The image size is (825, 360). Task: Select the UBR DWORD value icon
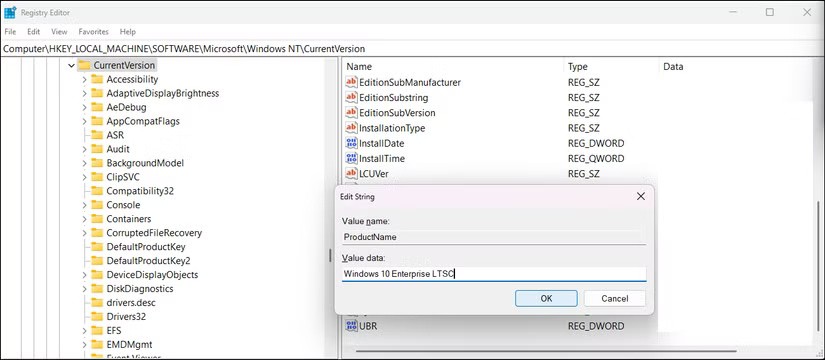[351, 326]
